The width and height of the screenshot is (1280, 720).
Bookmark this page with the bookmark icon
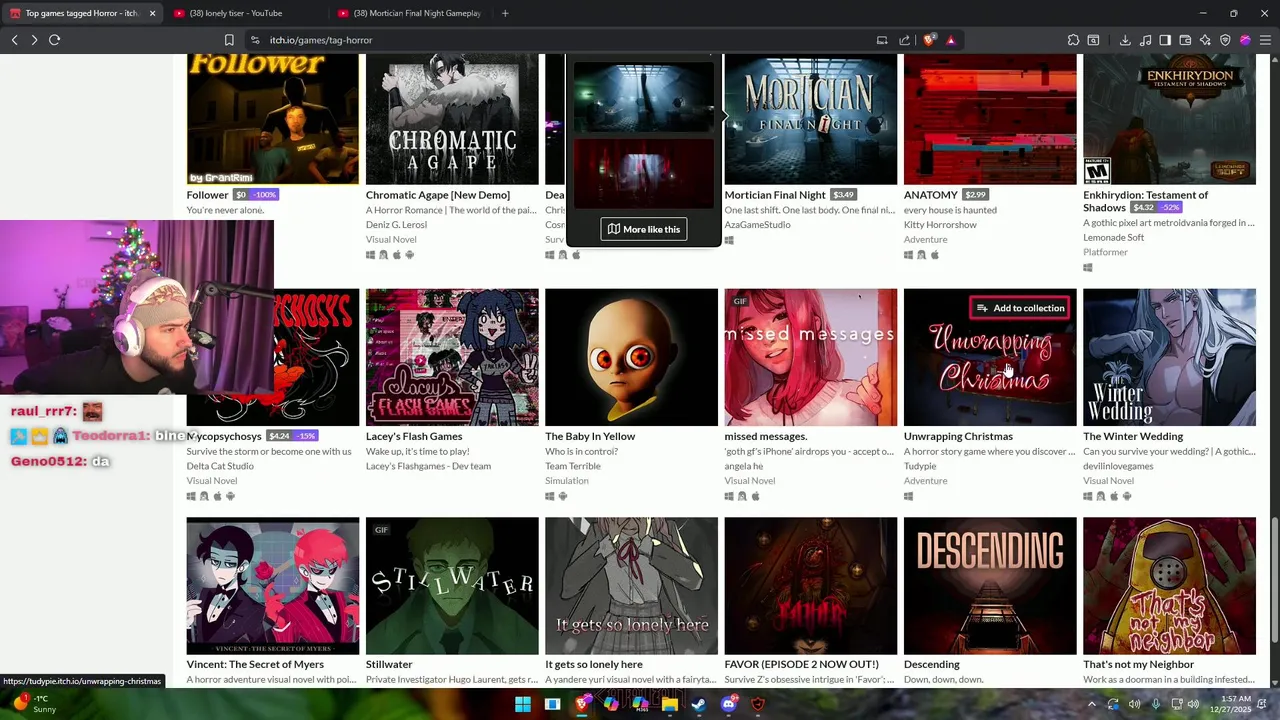click(229, 40)
